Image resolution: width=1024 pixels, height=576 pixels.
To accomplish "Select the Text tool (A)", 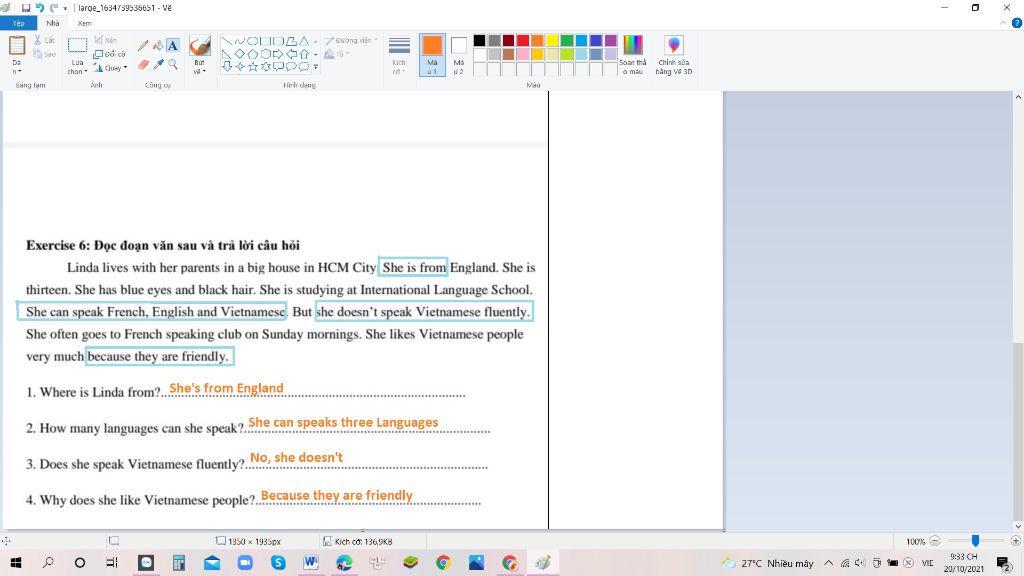I will click(172, 46).
